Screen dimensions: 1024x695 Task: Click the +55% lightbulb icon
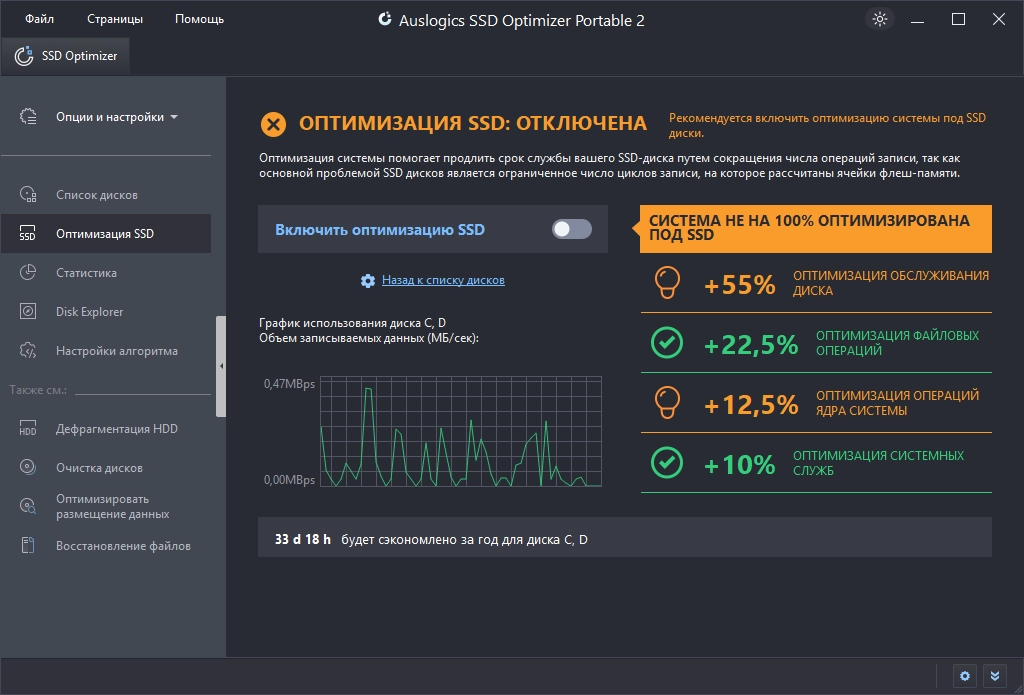coord(667,283)
